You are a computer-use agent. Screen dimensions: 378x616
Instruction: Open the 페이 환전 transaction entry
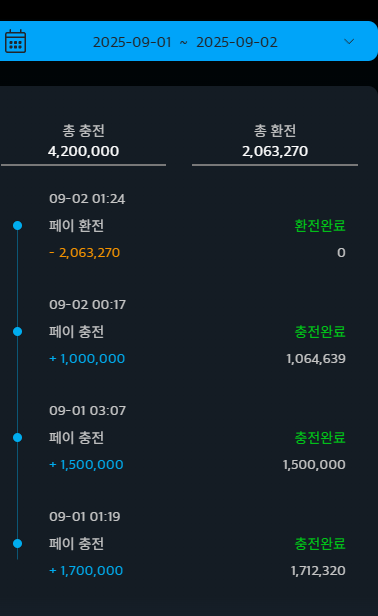tap(76, 226)
